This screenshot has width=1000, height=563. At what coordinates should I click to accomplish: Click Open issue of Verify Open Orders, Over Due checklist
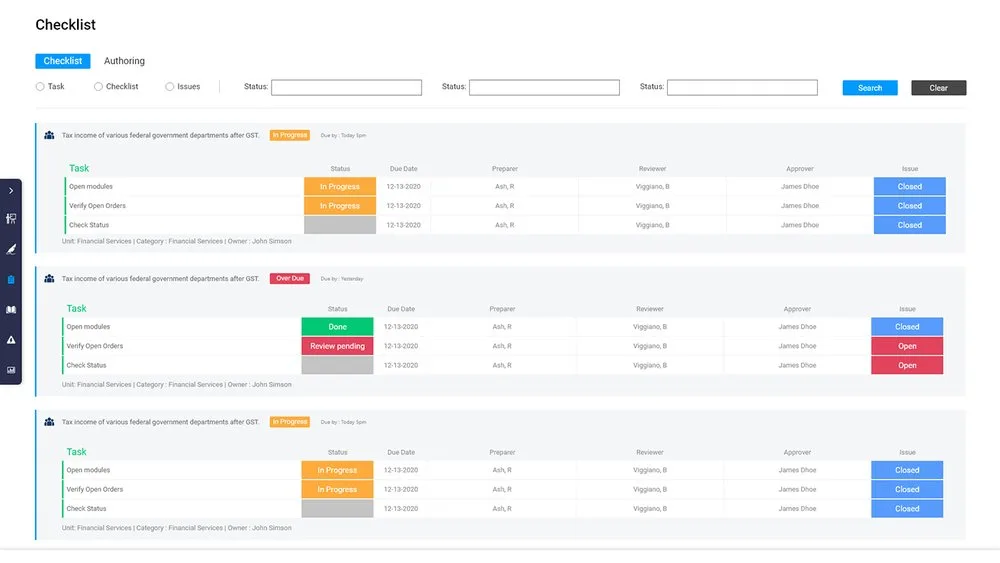click(907, 346)
